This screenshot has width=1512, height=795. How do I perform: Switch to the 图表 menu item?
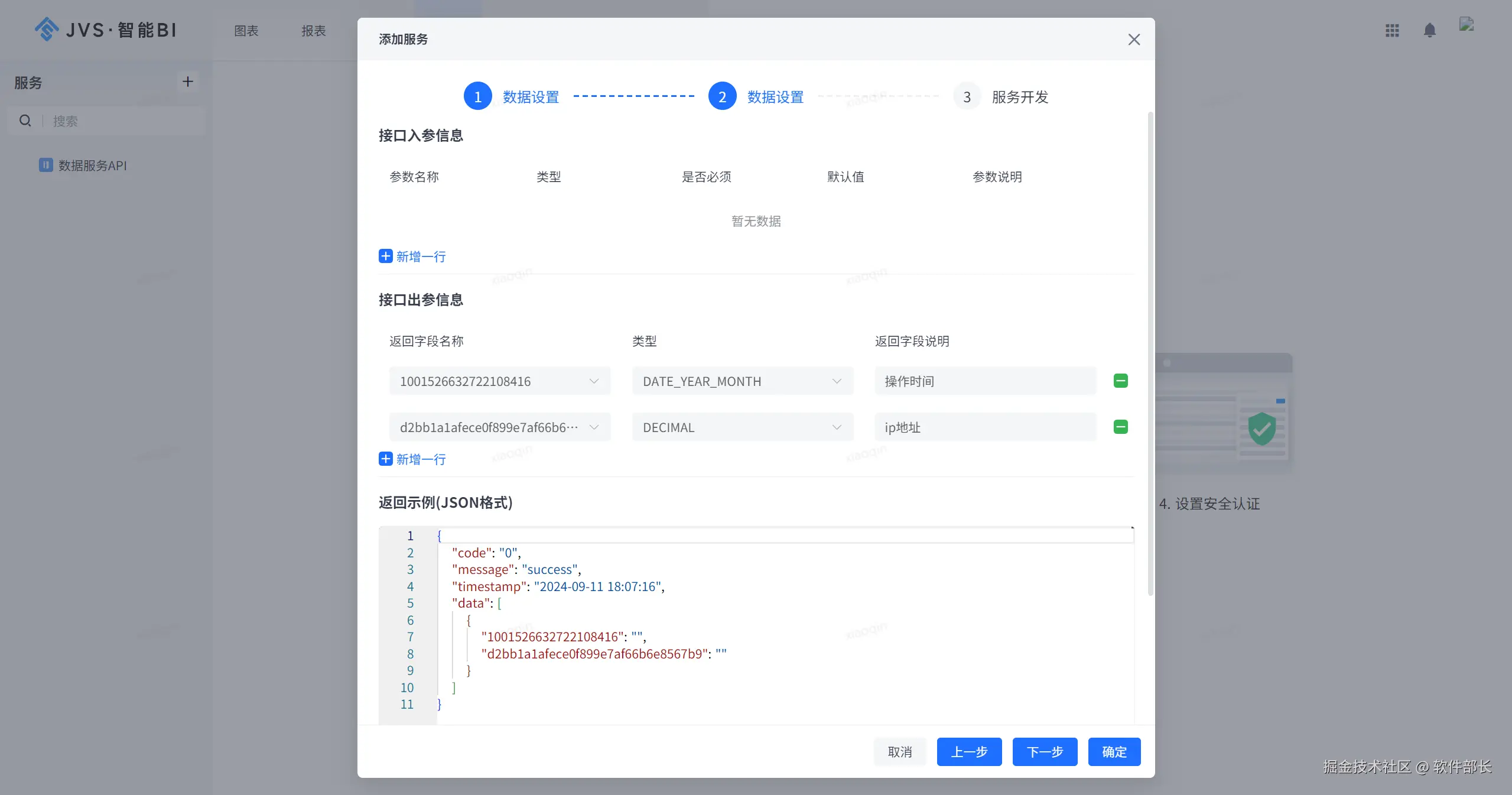(x=246, y=31)
